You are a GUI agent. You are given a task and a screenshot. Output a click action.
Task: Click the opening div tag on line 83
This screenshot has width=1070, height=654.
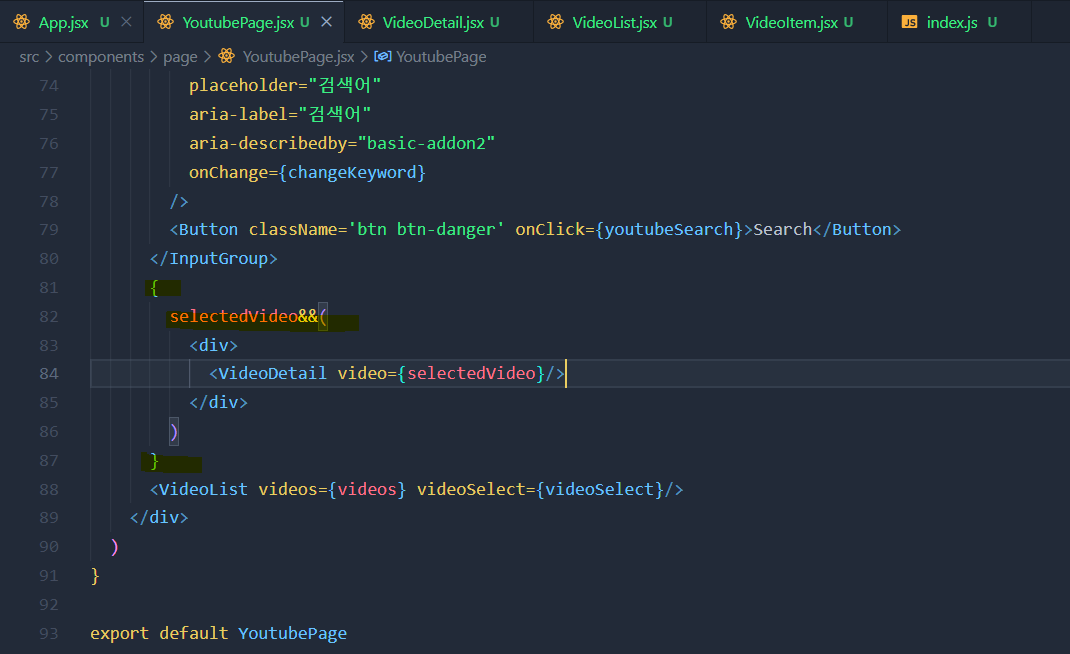[214, 345]
